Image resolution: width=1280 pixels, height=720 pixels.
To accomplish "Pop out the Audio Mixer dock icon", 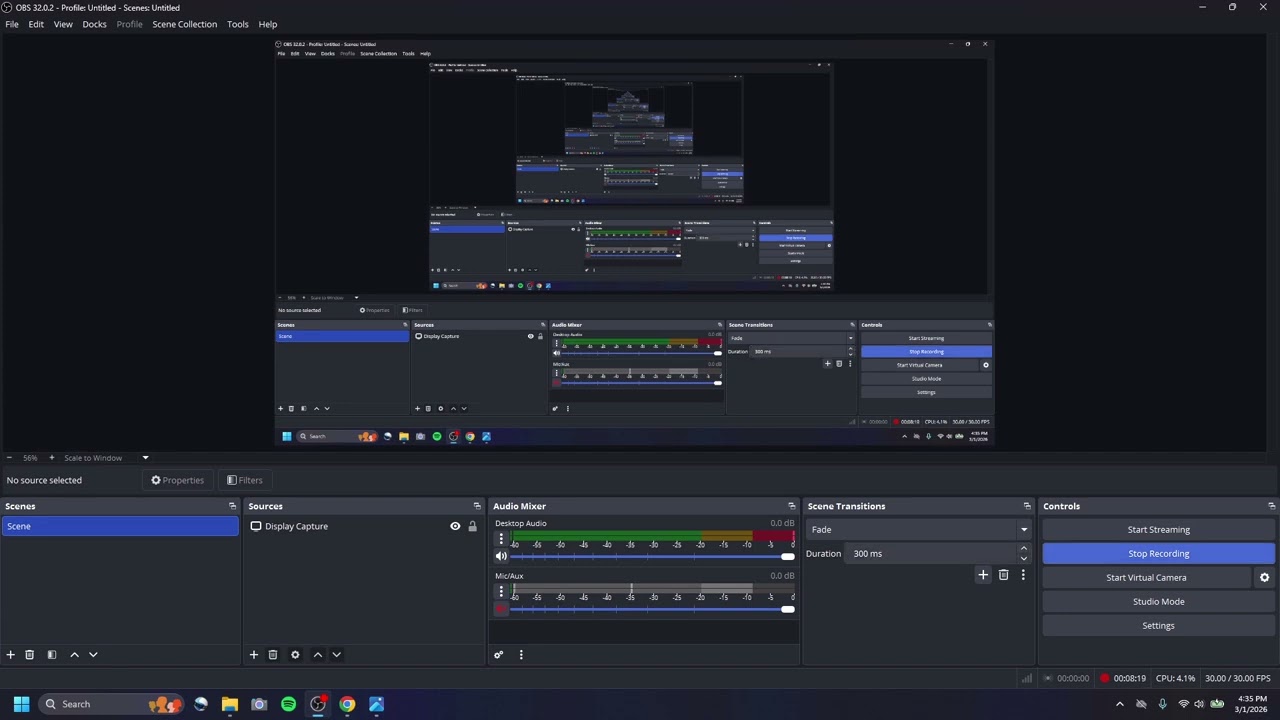I will (x=792, y=506).
